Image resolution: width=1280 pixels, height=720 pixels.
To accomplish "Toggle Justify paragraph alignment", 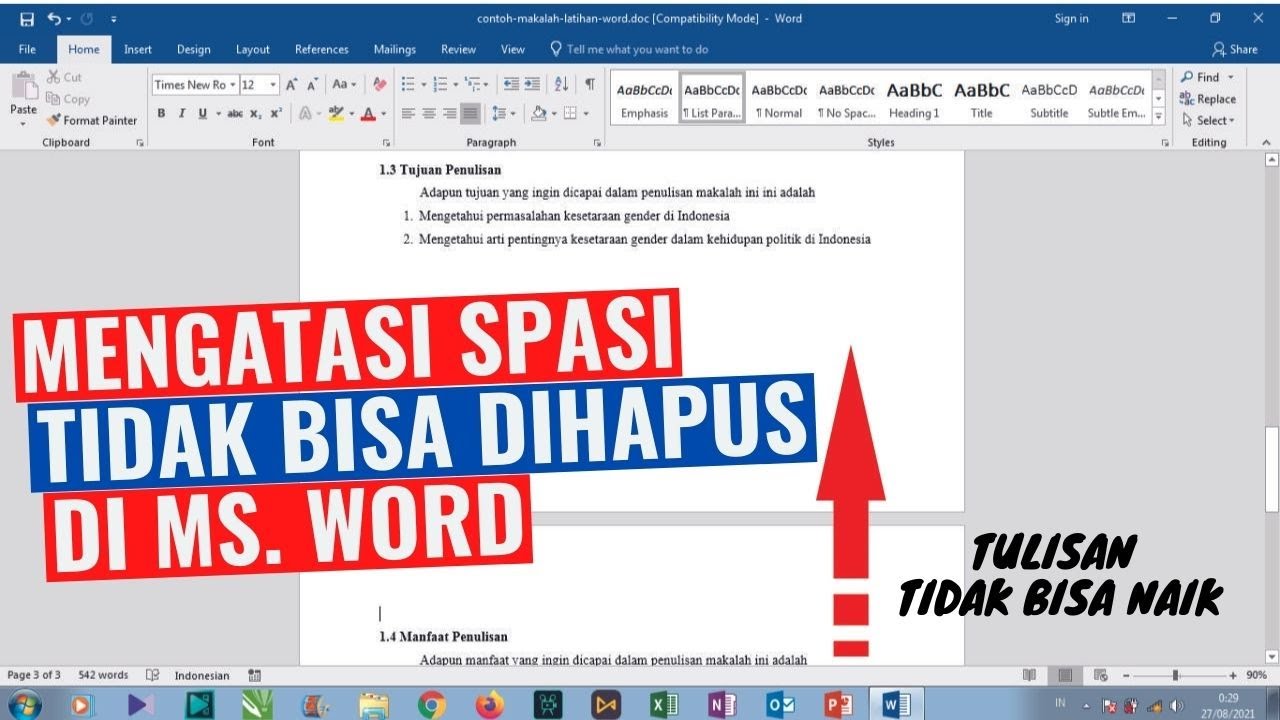I will point(470,114).
